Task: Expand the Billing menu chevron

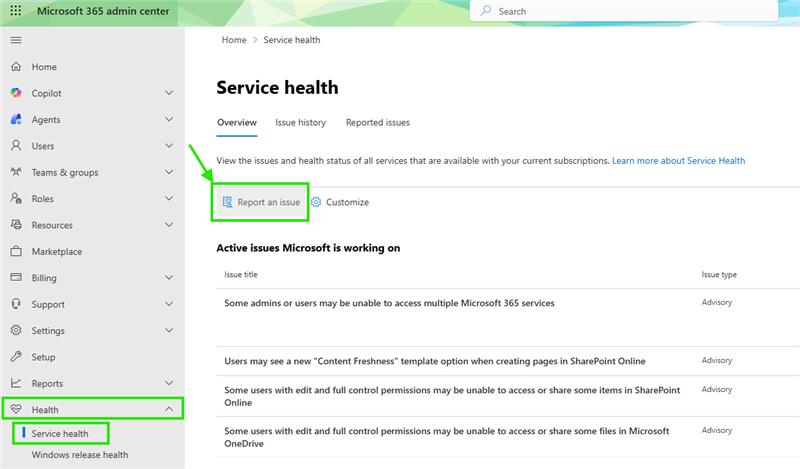Action: coord(169,278)
